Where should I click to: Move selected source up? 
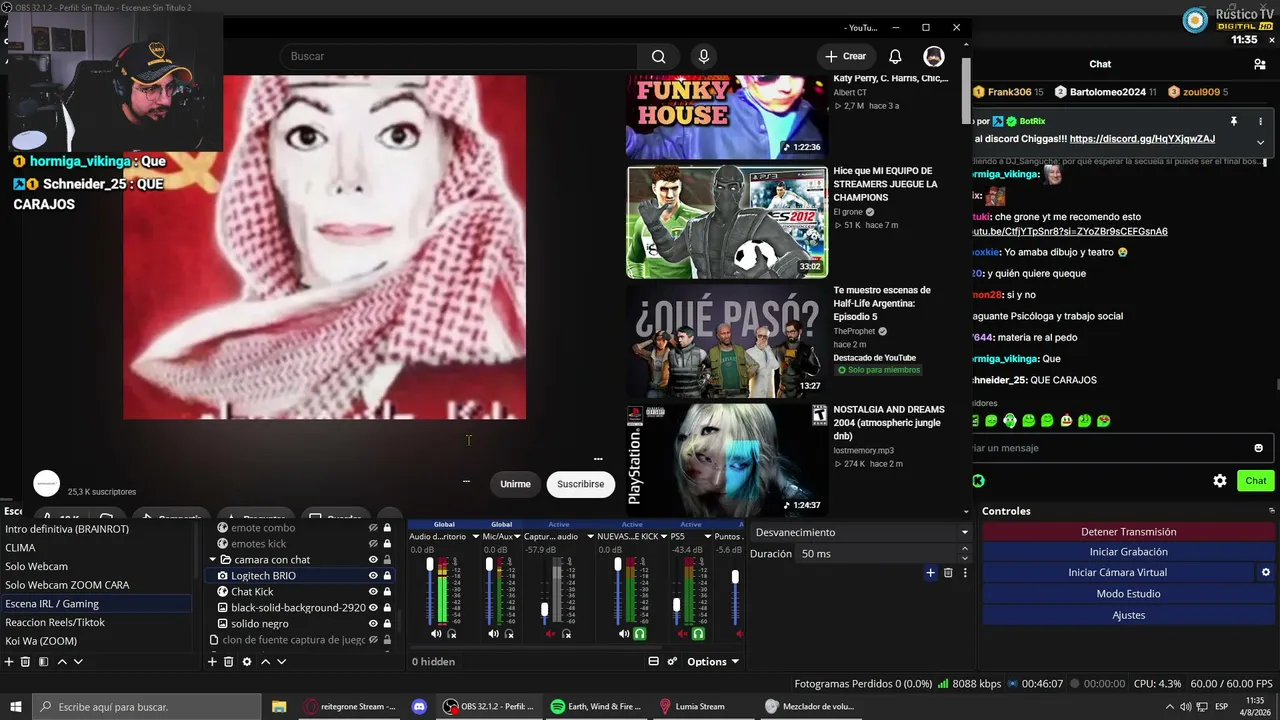tap(265, 662)
